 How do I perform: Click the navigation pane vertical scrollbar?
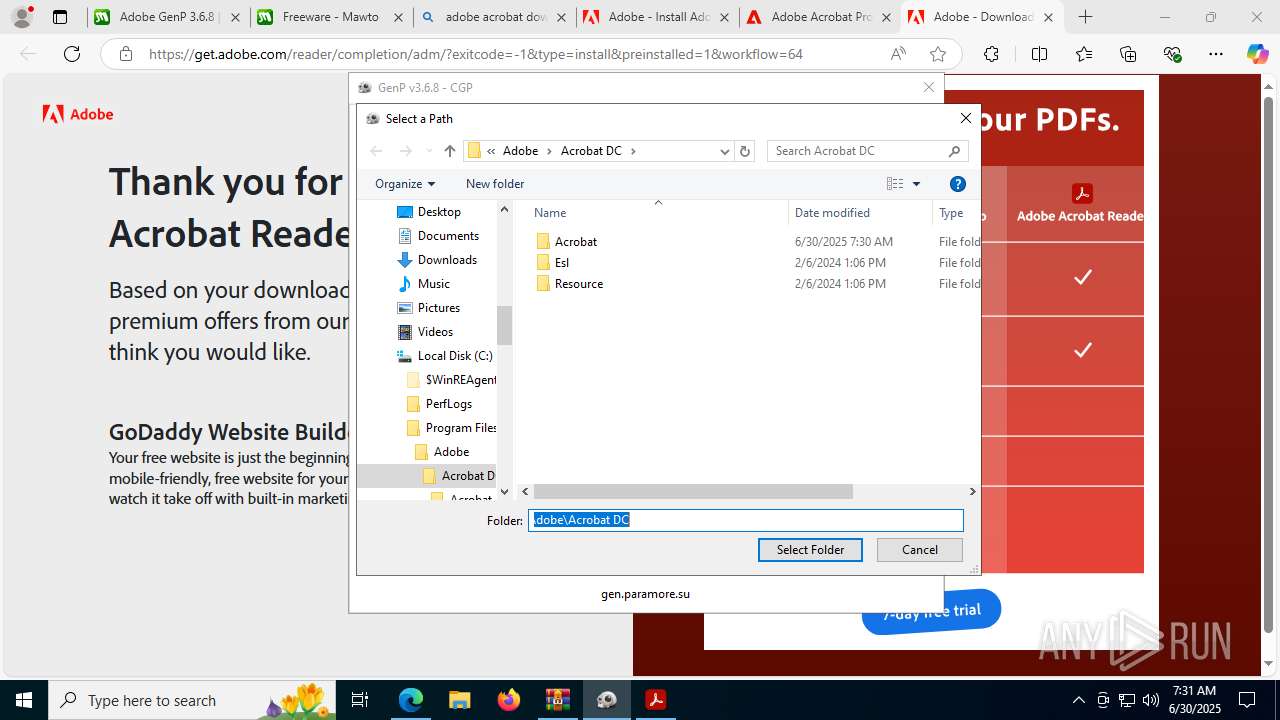504,325
